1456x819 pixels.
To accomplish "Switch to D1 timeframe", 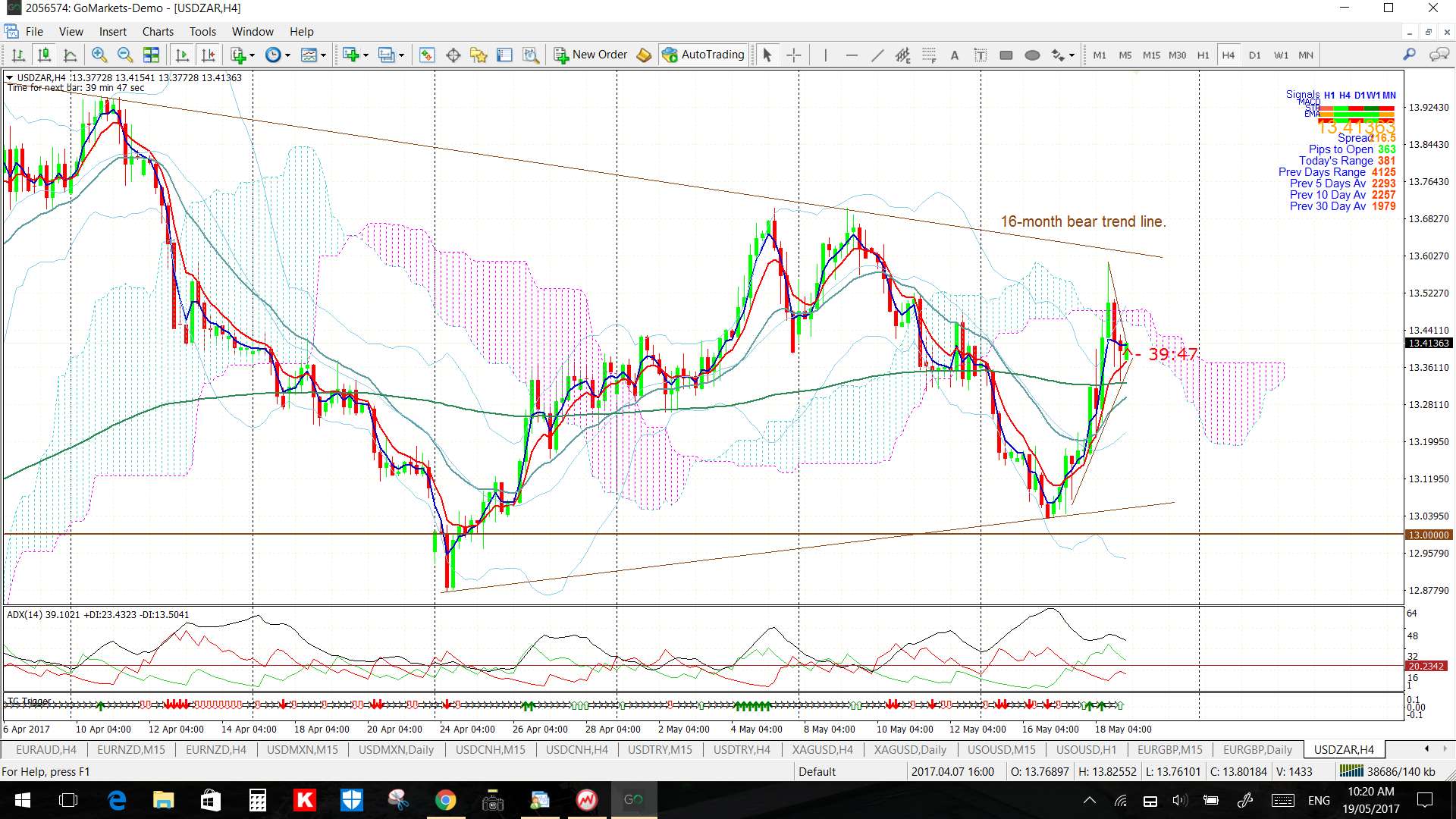I will [1255, 55].
